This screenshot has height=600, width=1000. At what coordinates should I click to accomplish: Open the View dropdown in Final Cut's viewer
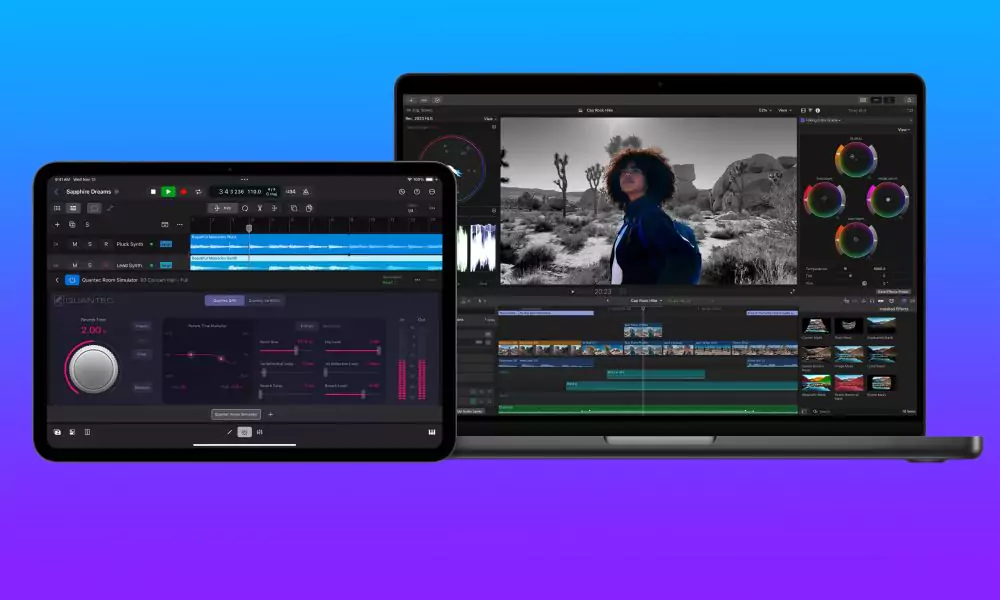pyautogui.click(x=783, y=108)
